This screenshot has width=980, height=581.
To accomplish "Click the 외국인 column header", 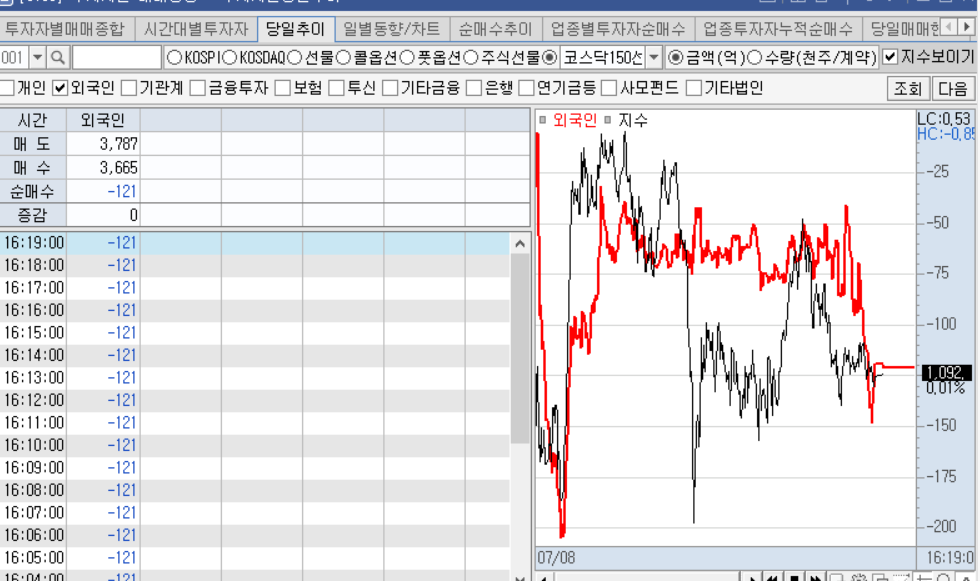I will 103,120.
